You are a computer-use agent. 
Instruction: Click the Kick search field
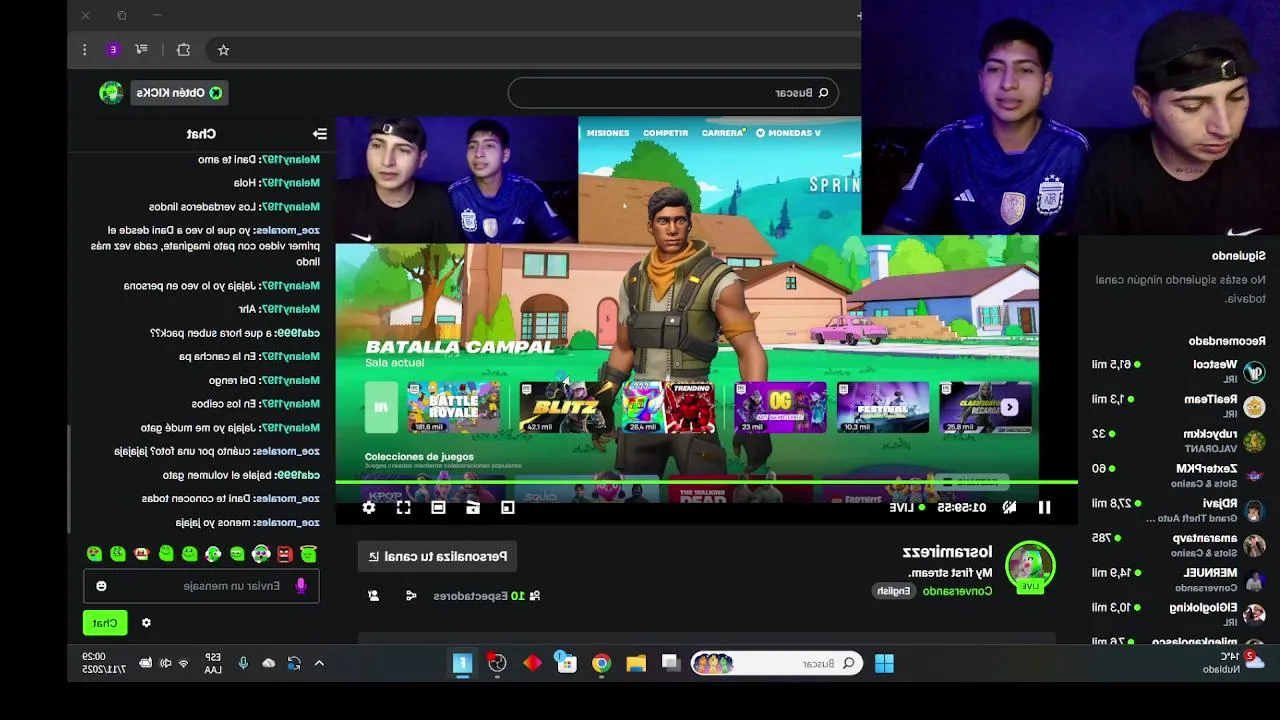coord(673,93)
